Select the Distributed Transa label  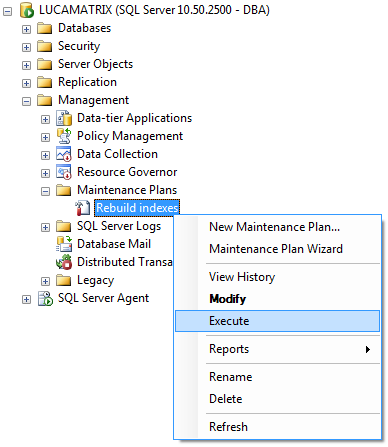point(125,262)
